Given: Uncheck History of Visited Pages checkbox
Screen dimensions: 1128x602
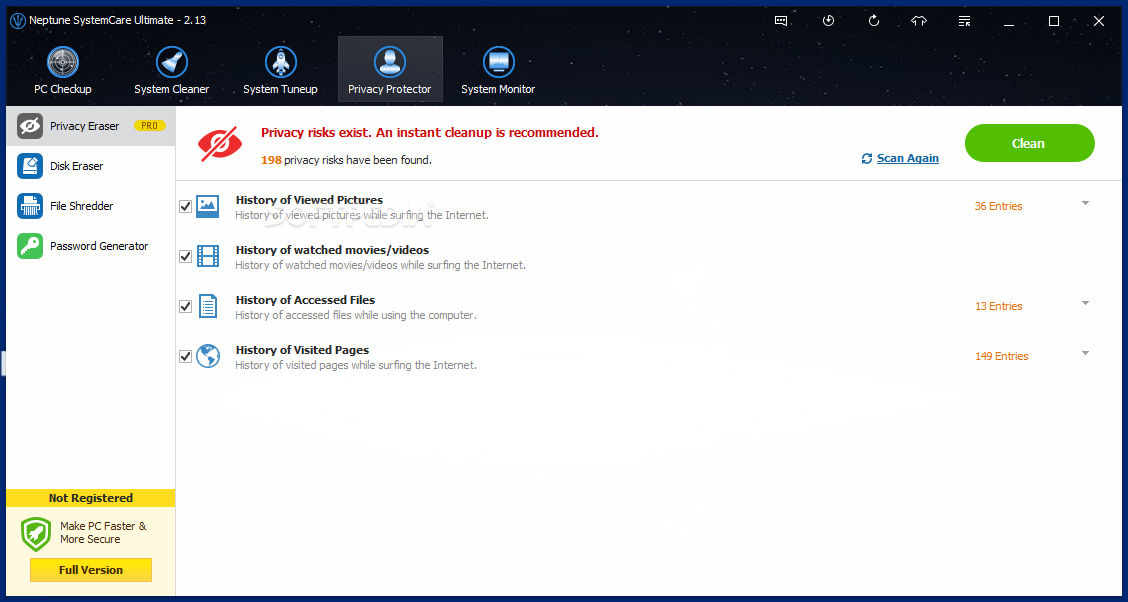Looking at the screenshot, I should click(186, 356).
